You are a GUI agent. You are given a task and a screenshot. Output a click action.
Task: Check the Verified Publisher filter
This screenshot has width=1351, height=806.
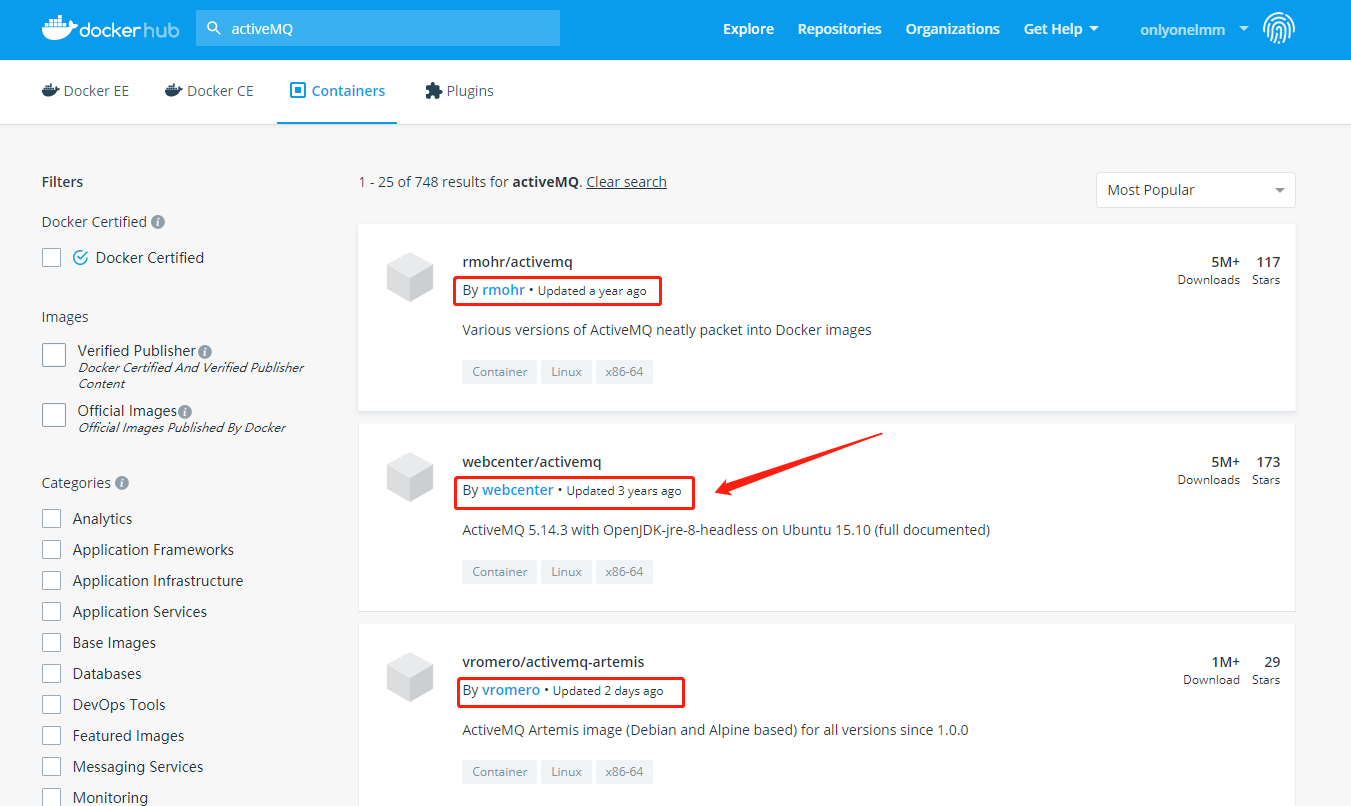tap(54, 354)
